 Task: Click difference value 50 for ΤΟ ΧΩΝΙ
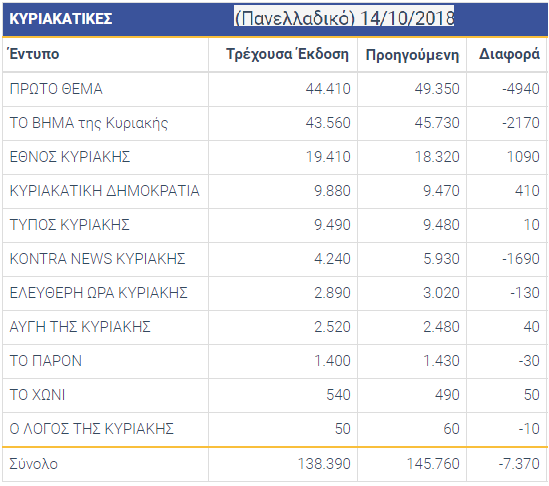tap(531, 394)
